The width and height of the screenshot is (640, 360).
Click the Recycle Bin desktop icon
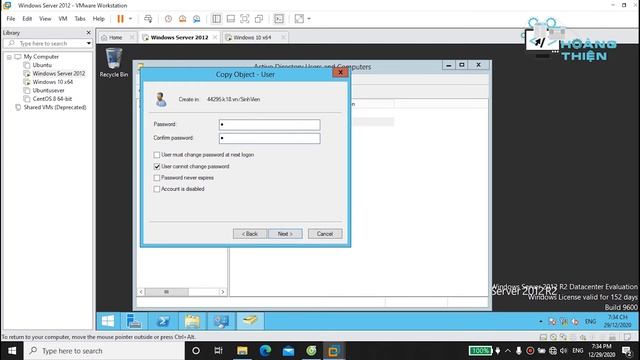[x=113, y=62]
